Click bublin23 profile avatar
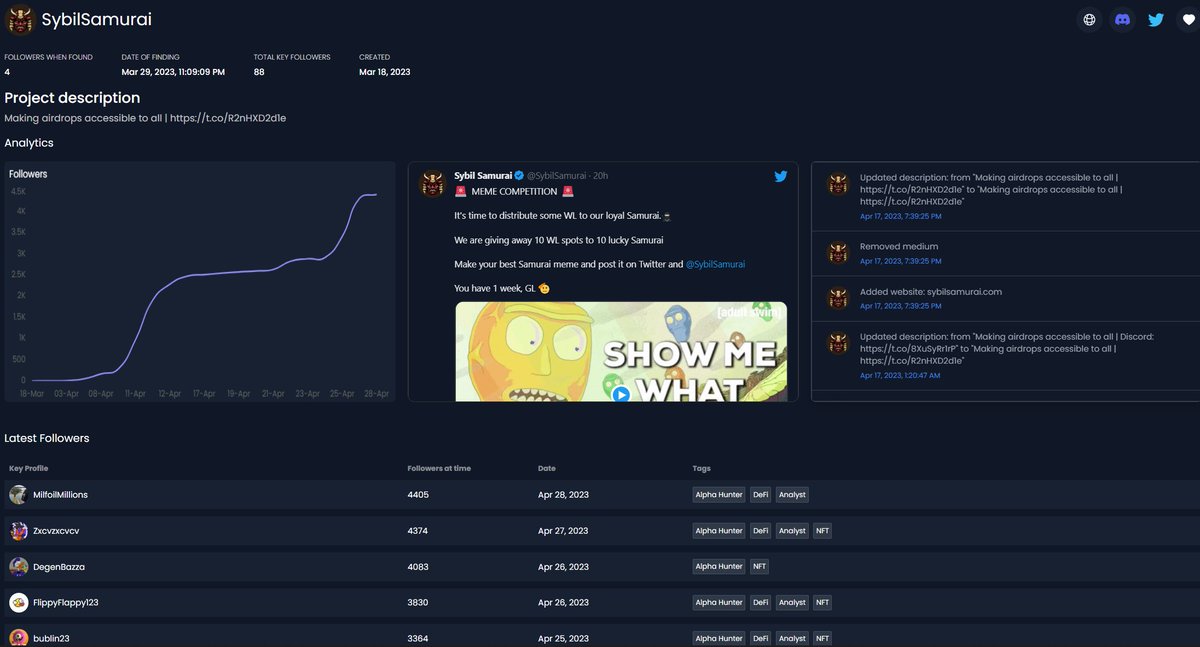 [x=18, y=638]
